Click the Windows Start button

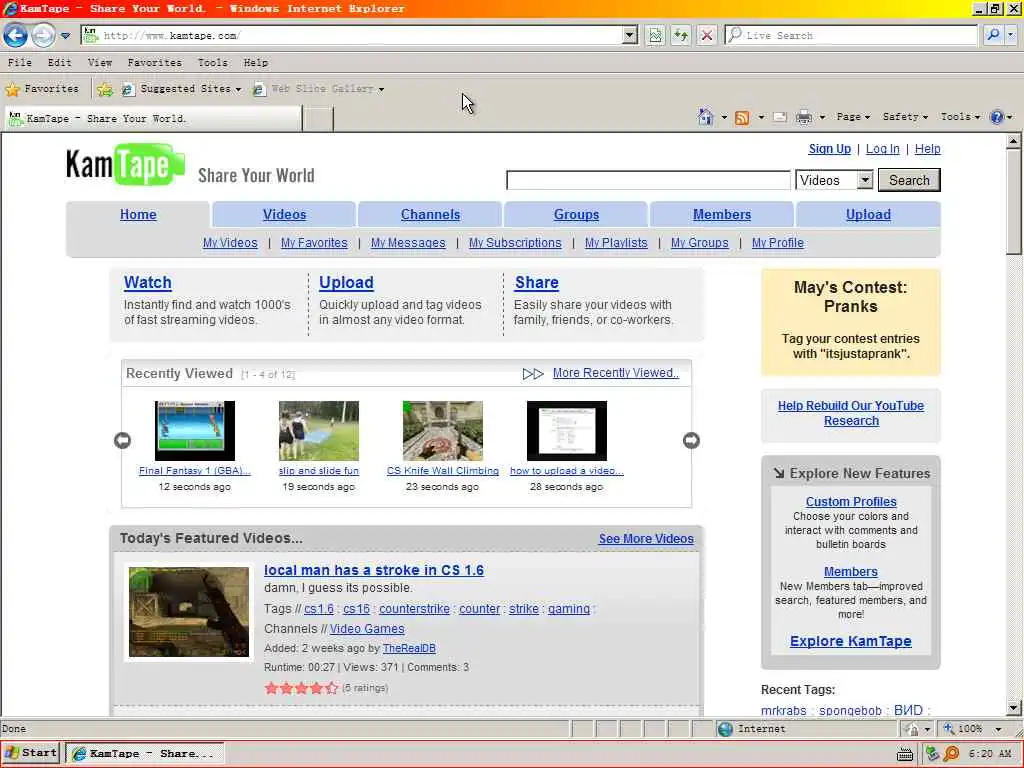click(x=31, y=753)
